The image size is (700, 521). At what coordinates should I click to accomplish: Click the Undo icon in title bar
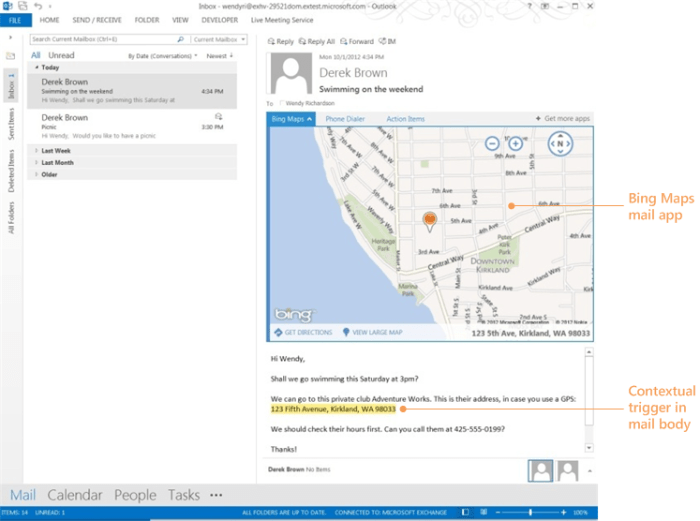point(37,6)
